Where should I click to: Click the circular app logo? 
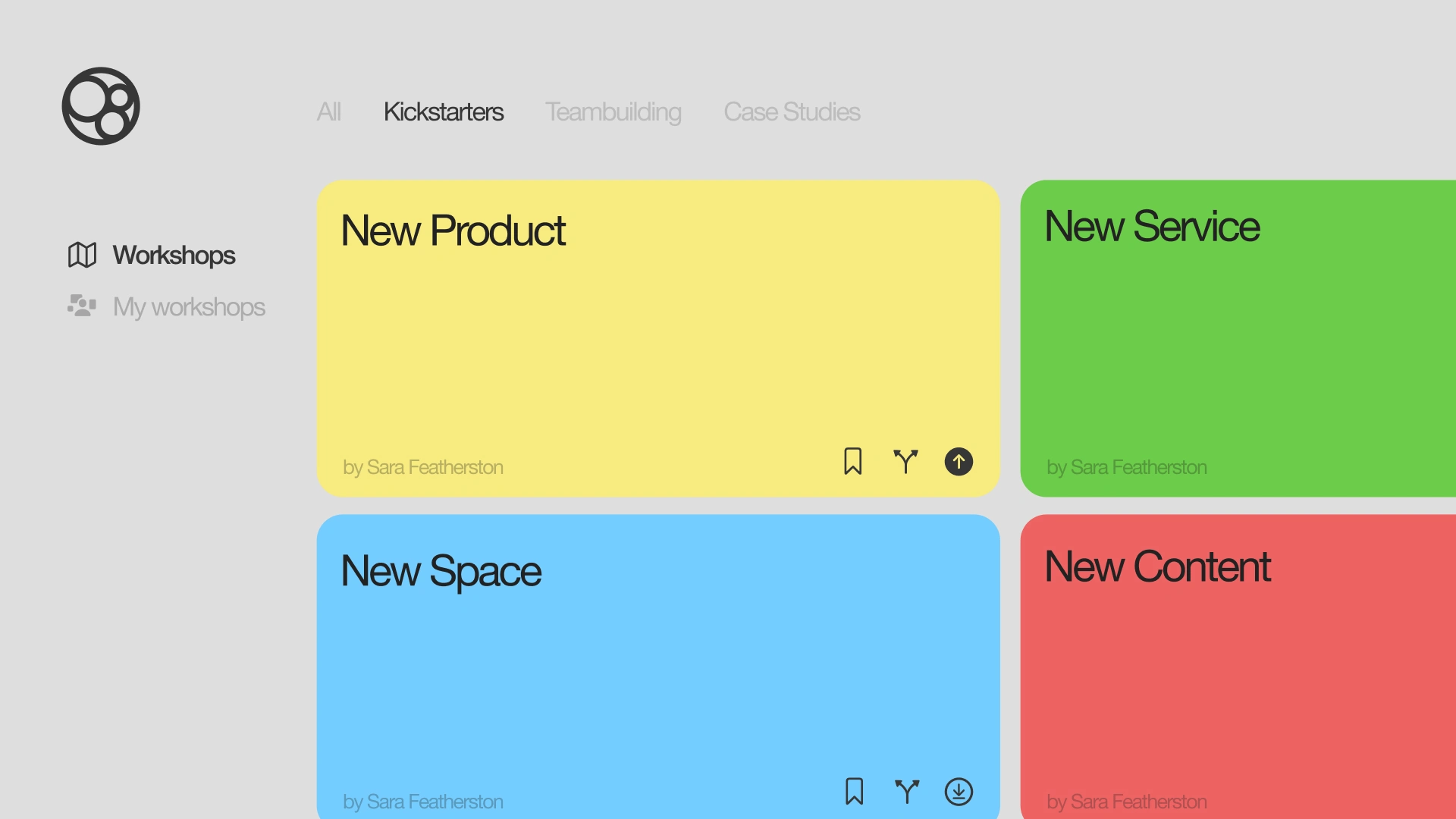point(101,106)
